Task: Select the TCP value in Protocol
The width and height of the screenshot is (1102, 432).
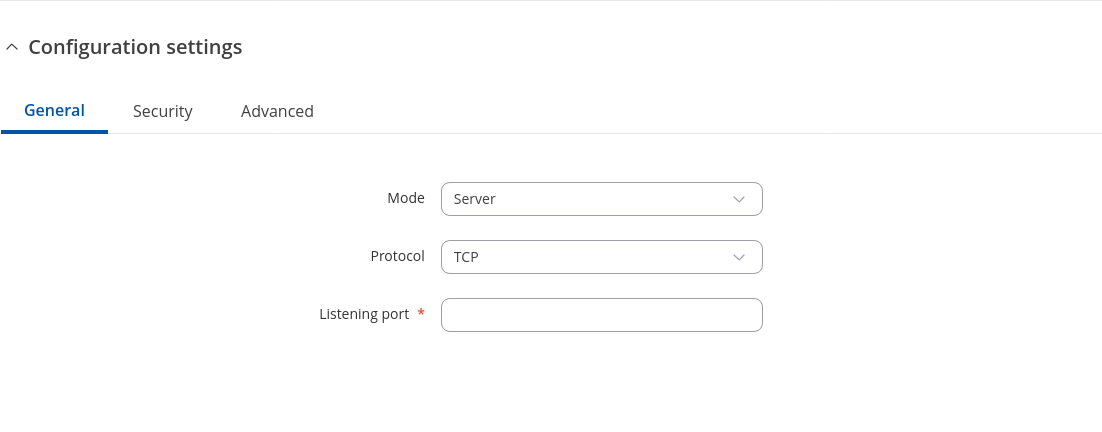Action: (466, 257)
